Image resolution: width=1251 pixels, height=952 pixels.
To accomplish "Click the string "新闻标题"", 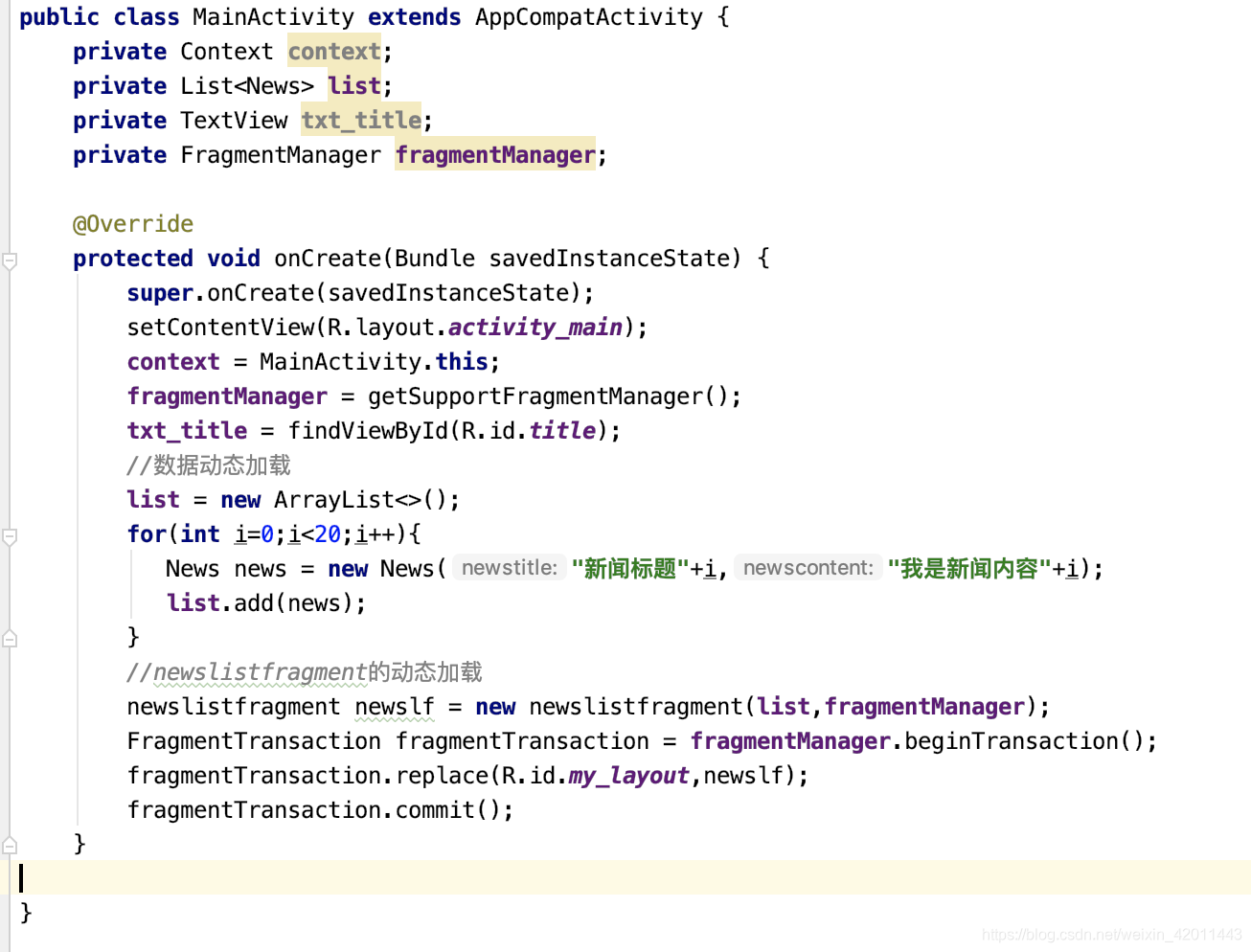I will [630, 569].
